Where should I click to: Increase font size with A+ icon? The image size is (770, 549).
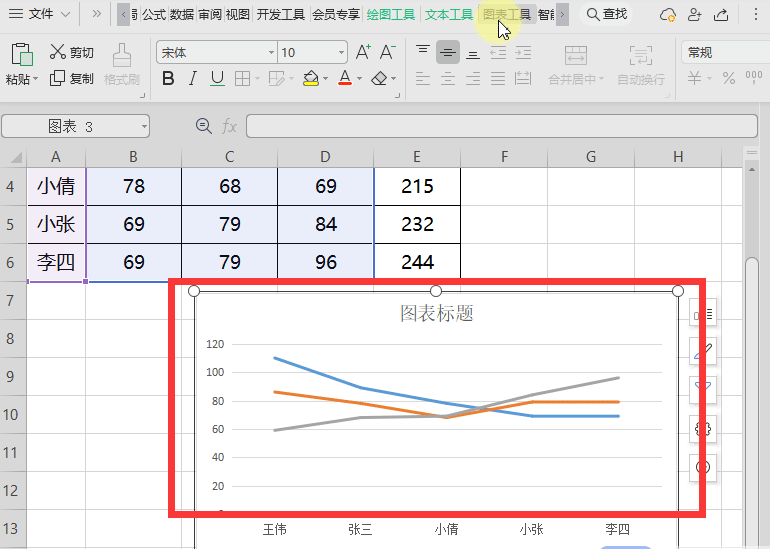(363, 52)
